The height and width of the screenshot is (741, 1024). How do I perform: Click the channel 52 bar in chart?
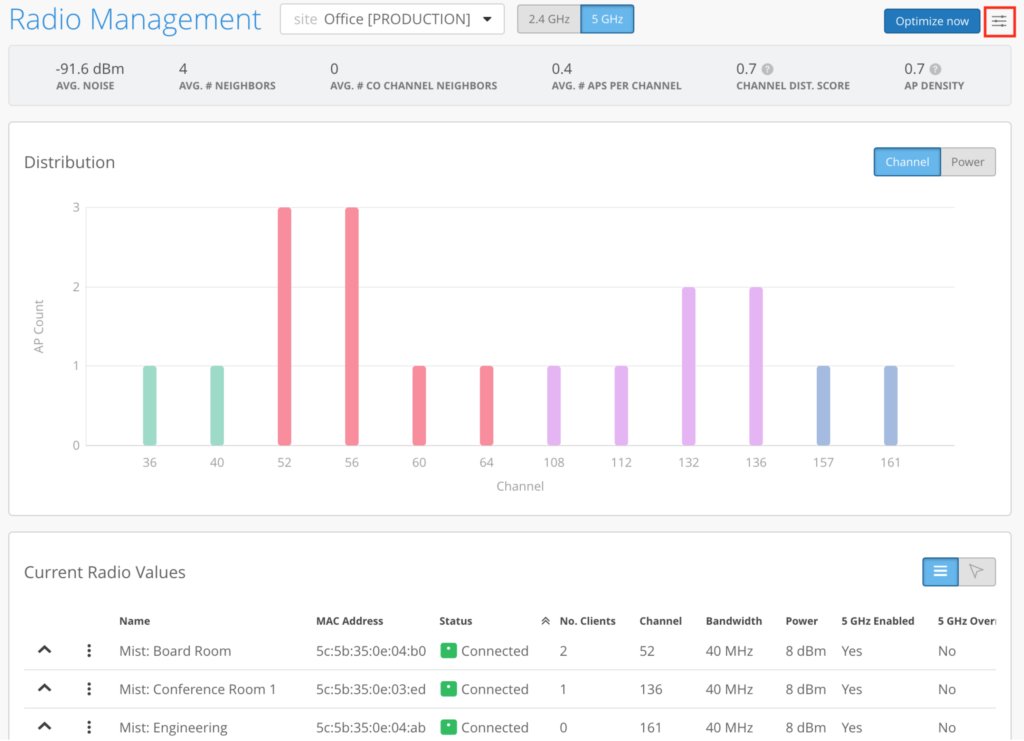click(285, 326)
